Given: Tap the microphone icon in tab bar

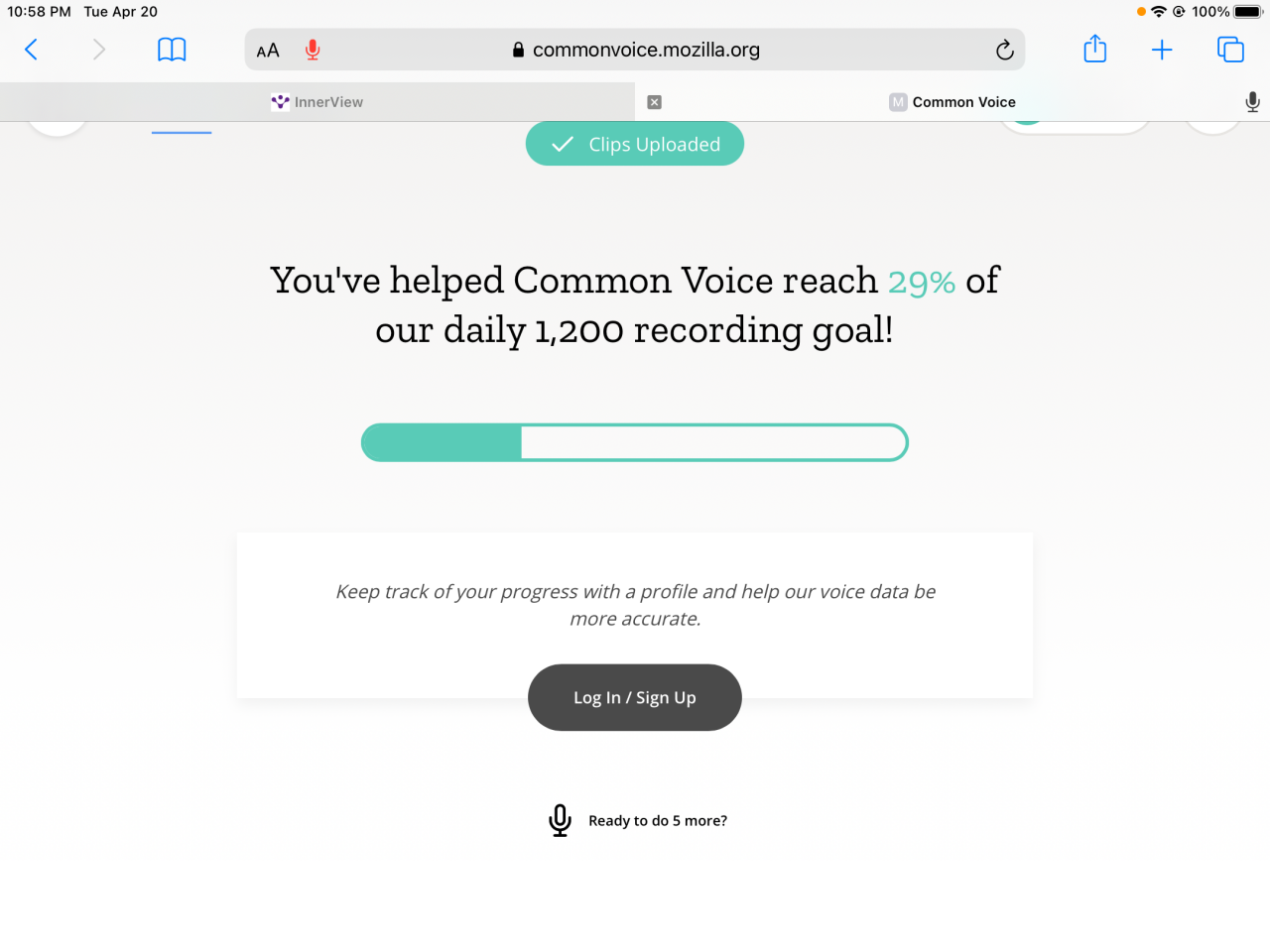Looking at the screenshot, I should click(1252, 101).
